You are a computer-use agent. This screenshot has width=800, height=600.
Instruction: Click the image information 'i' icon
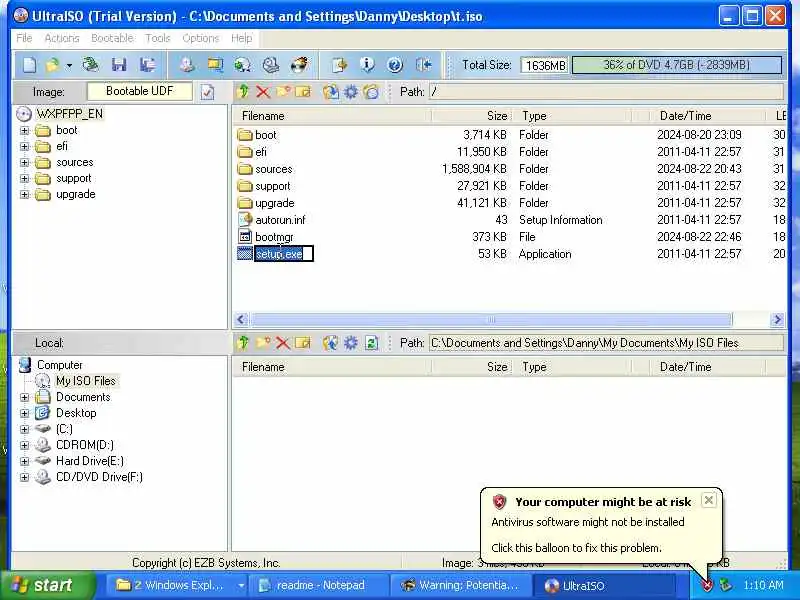[x=367, y=65]
